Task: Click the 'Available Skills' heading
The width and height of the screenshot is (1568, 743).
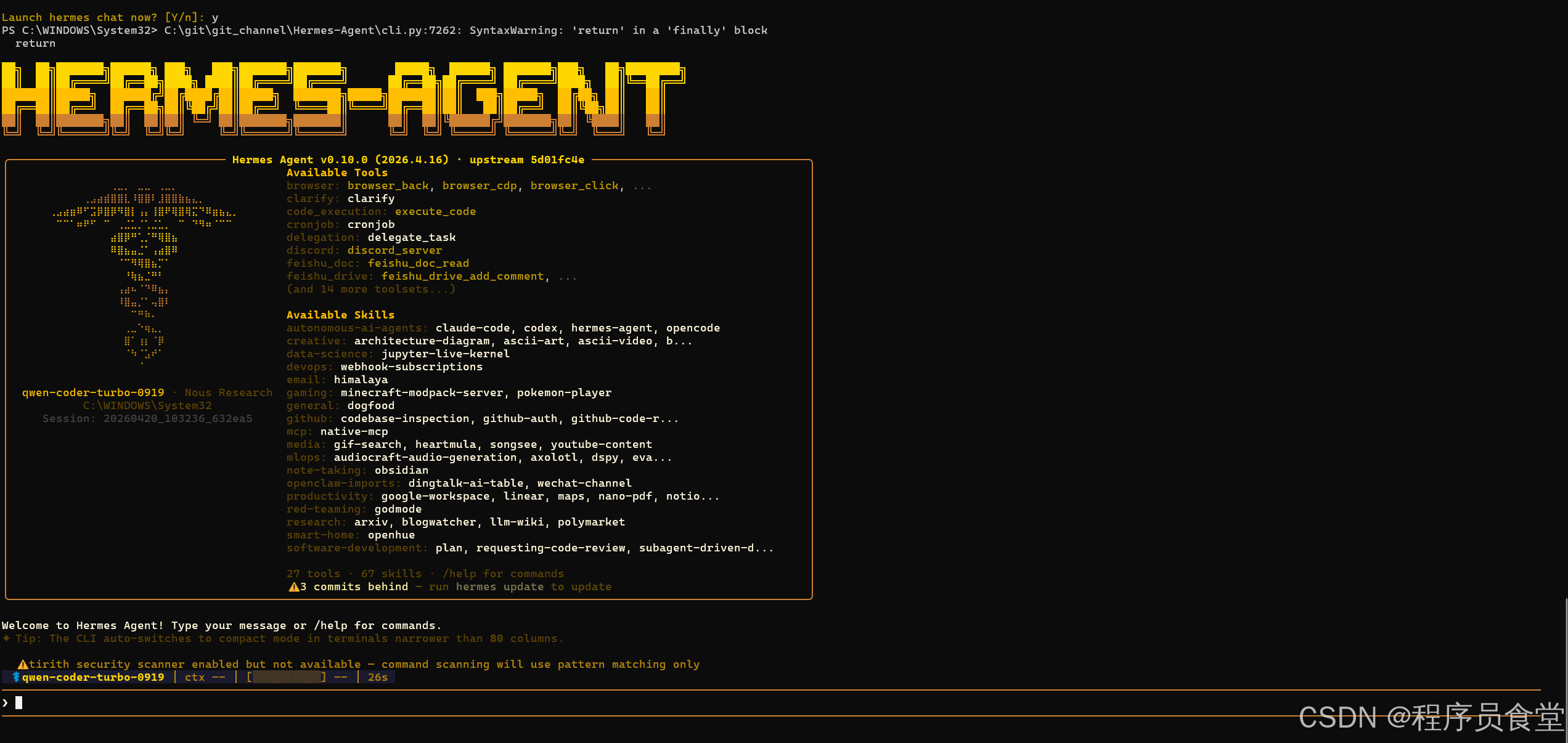Action: click(340, 315)
